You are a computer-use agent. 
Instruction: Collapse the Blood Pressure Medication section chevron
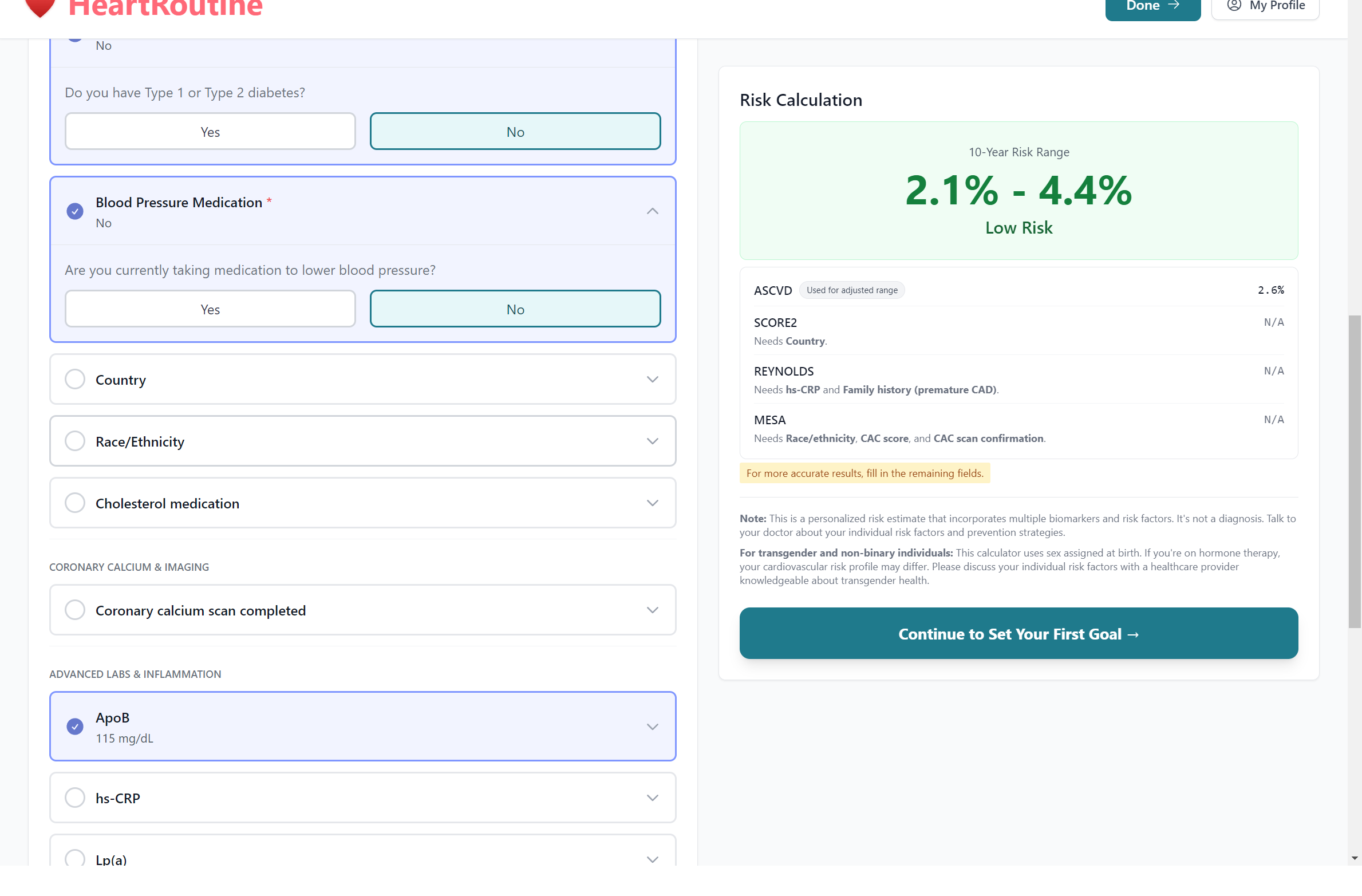click(652, 211)
